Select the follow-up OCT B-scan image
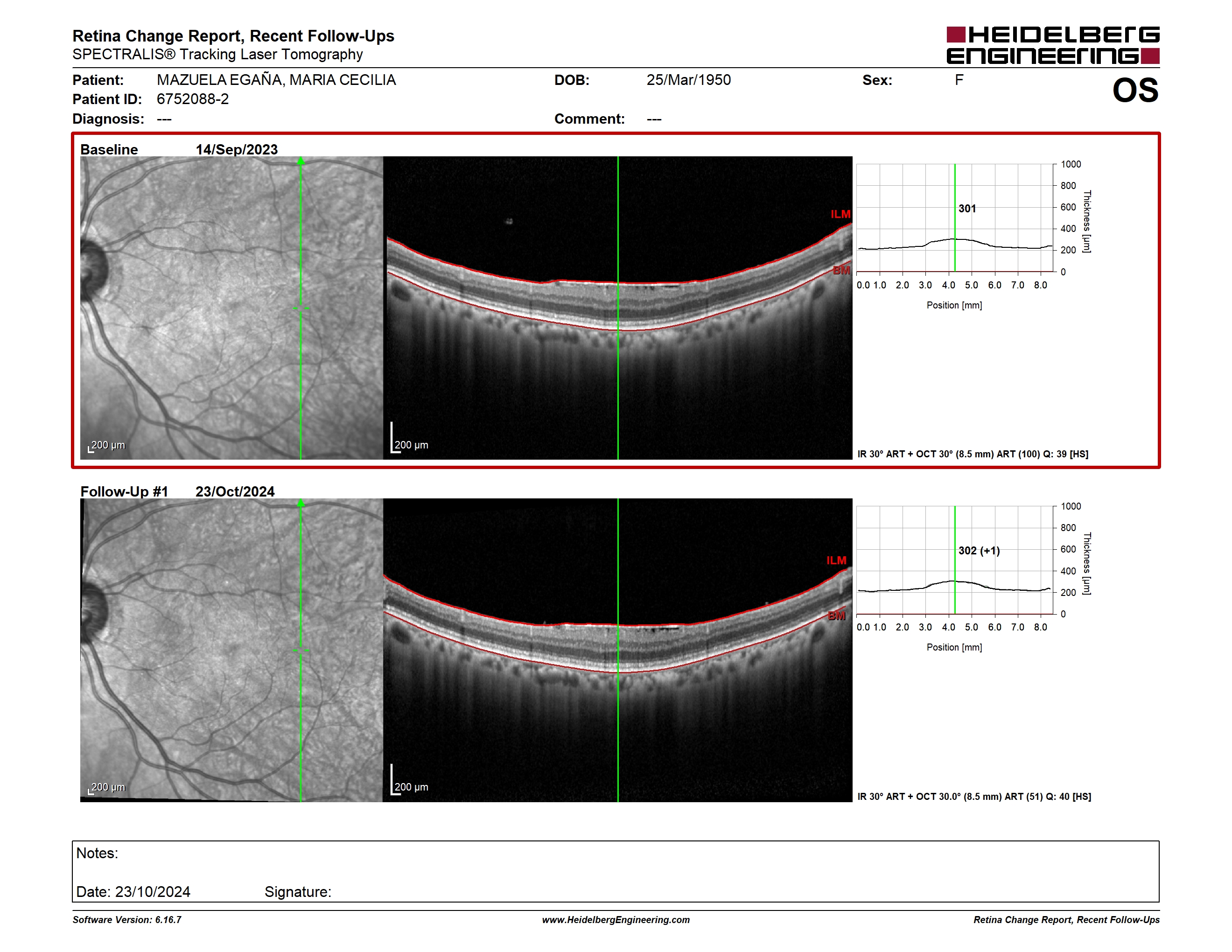The height and width of the screenshot is (952, 1232). click(x=618, y=650)
